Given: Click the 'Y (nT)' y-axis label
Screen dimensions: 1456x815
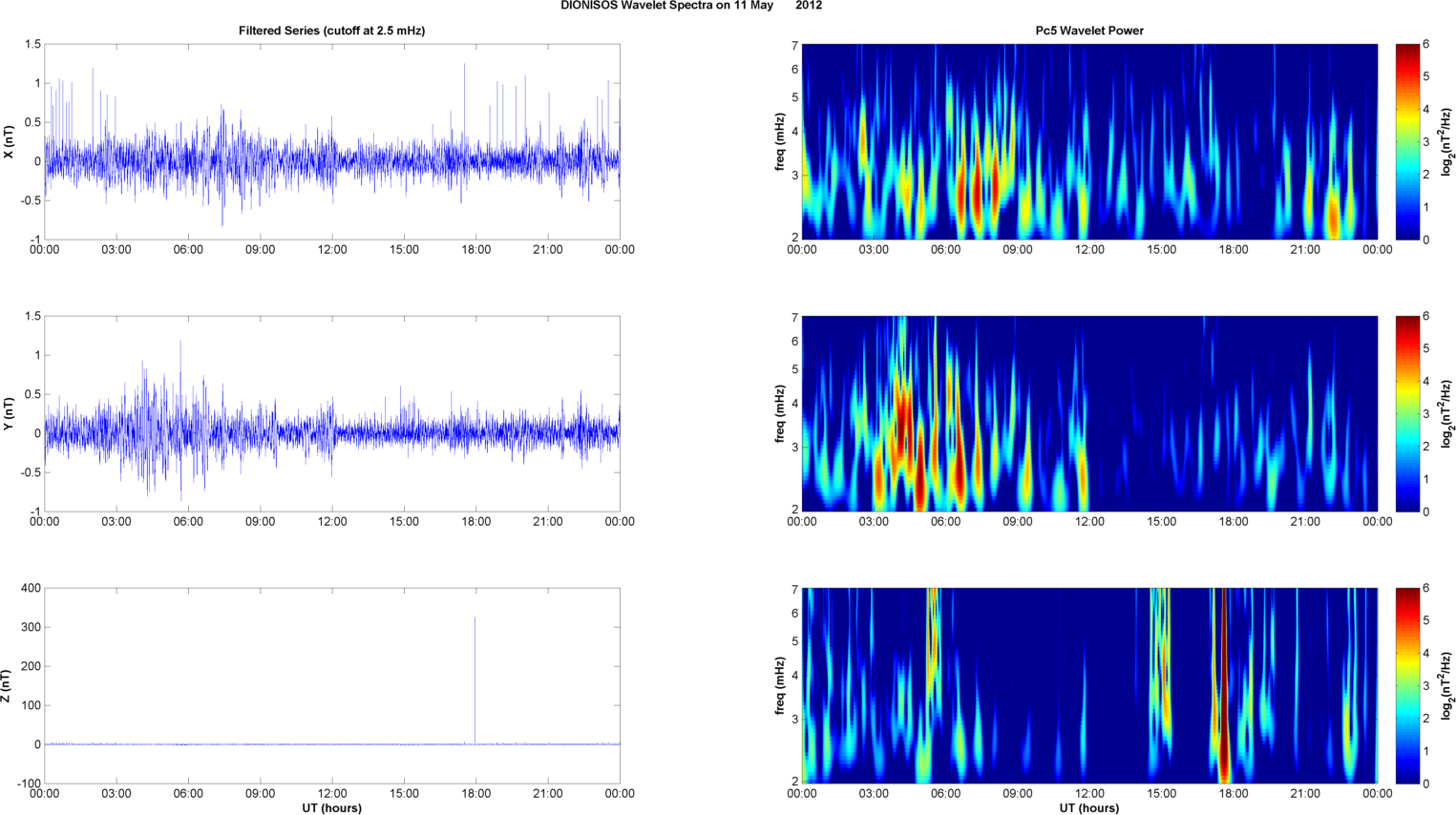Looking at the screenshot, I should coord(9,414).
